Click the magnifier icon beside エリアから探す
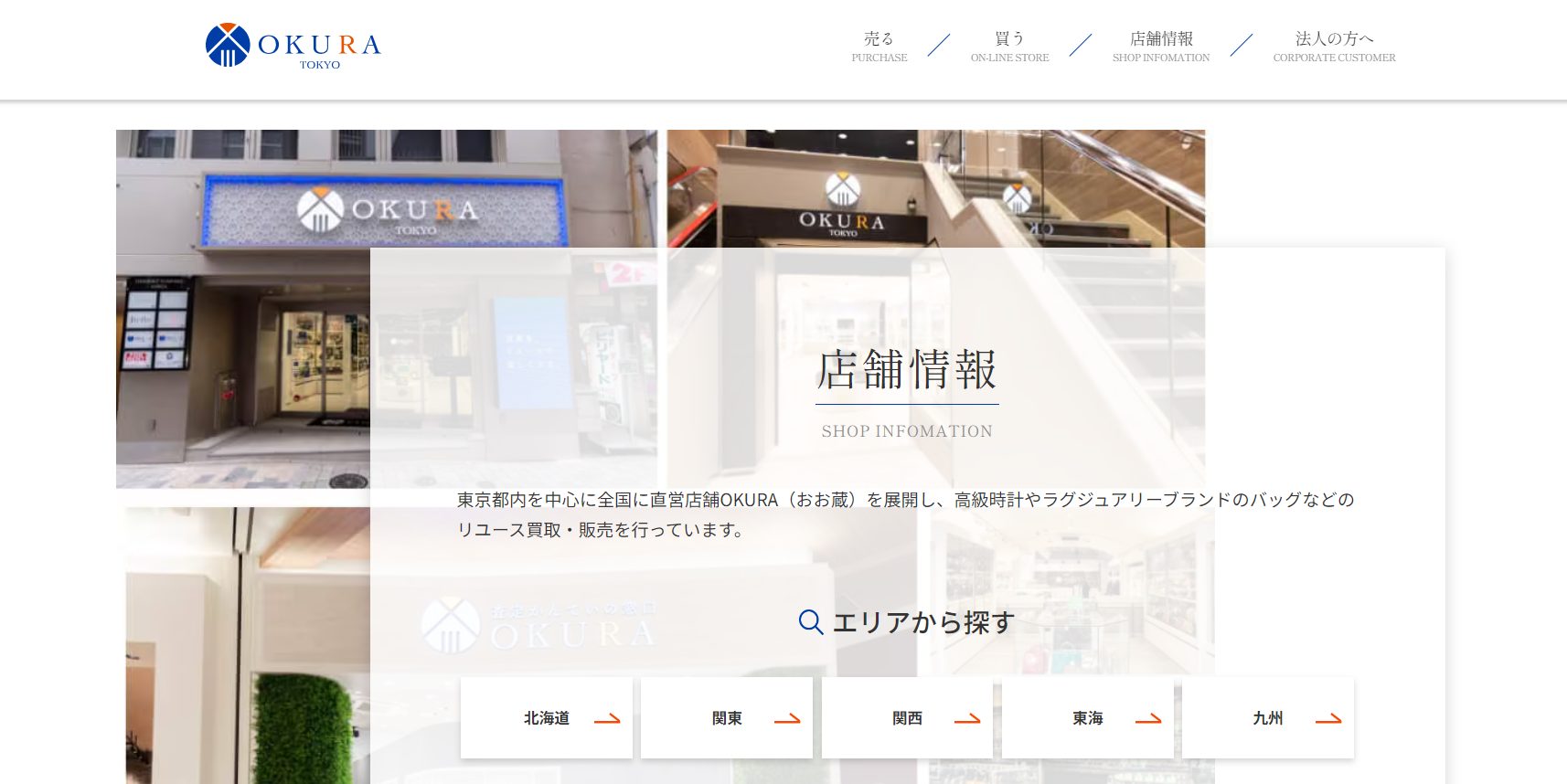 (810, 622)
